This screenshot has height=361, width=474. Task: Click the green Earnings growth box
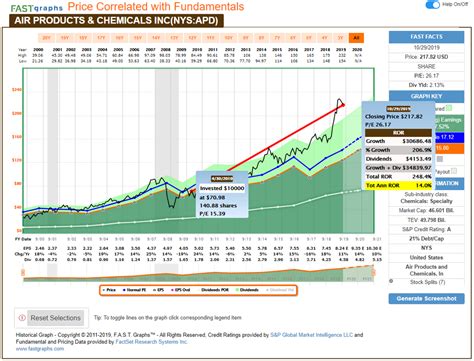[x=450, y=123]
